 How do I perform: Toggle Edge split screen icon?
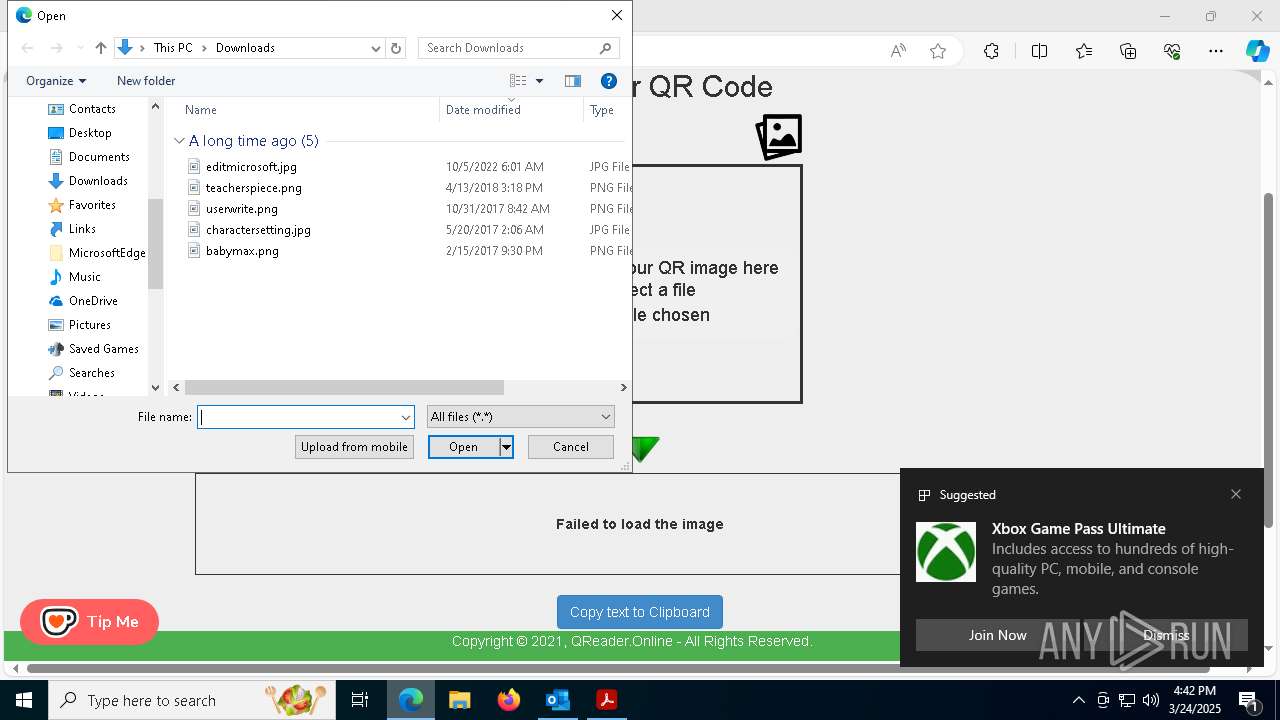[x=1039, y=51]
